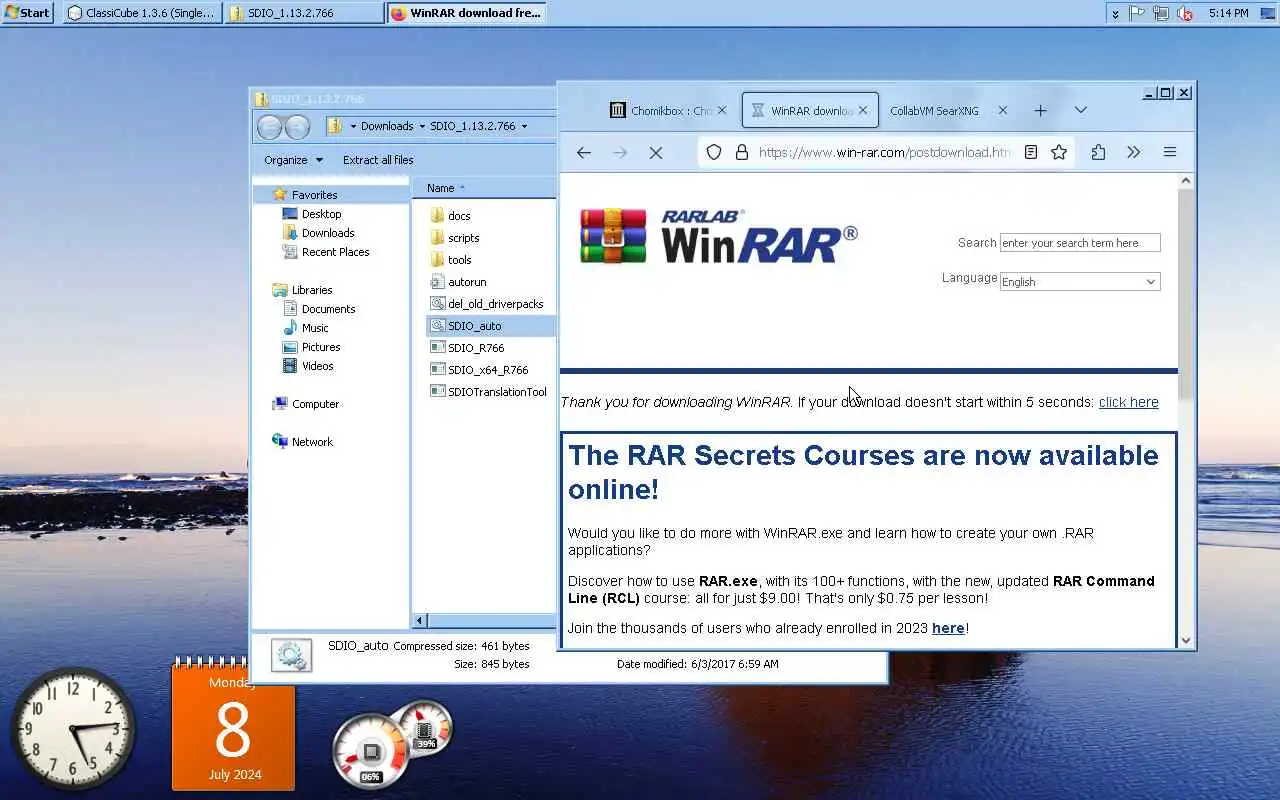Screen dimensions: 1280x800
Task: List all tabs dropdown arrow
Action: click(x=1080, y=110)
